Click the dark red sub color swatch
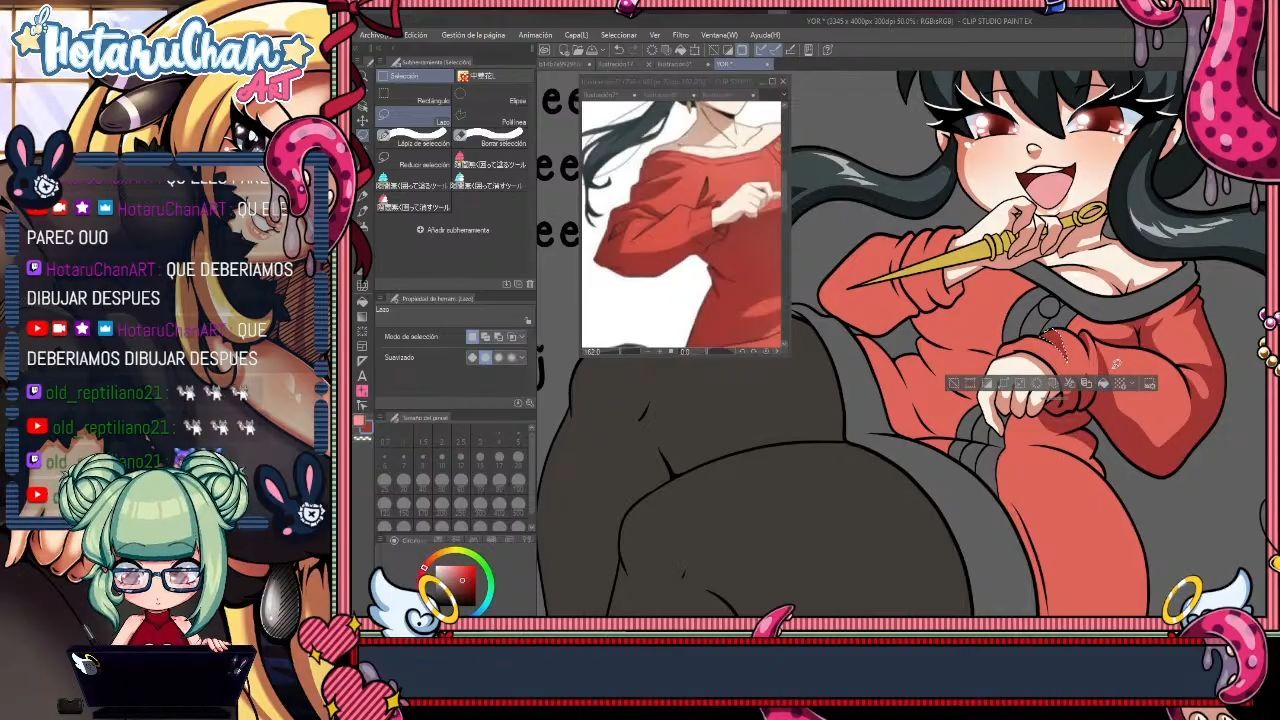Screen dimensions: 1280x720 click(x=366, y=428)
